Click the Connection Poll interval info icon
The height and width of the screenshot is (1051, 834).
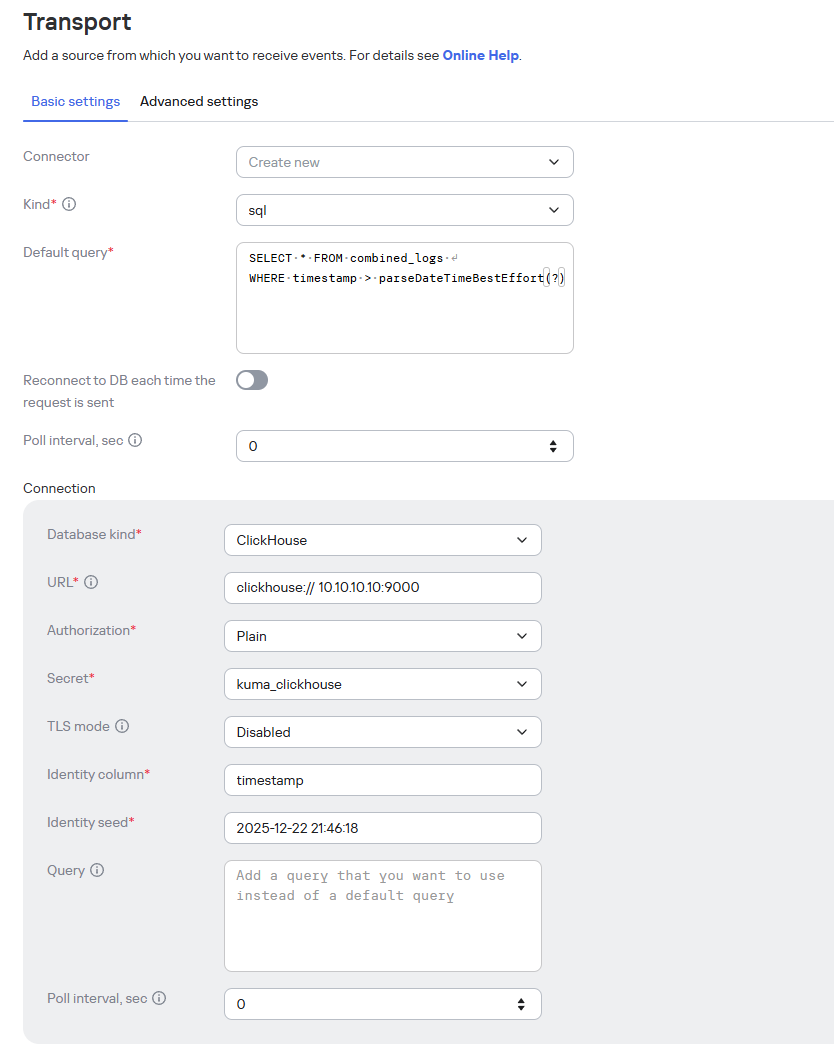pos(159,998)
